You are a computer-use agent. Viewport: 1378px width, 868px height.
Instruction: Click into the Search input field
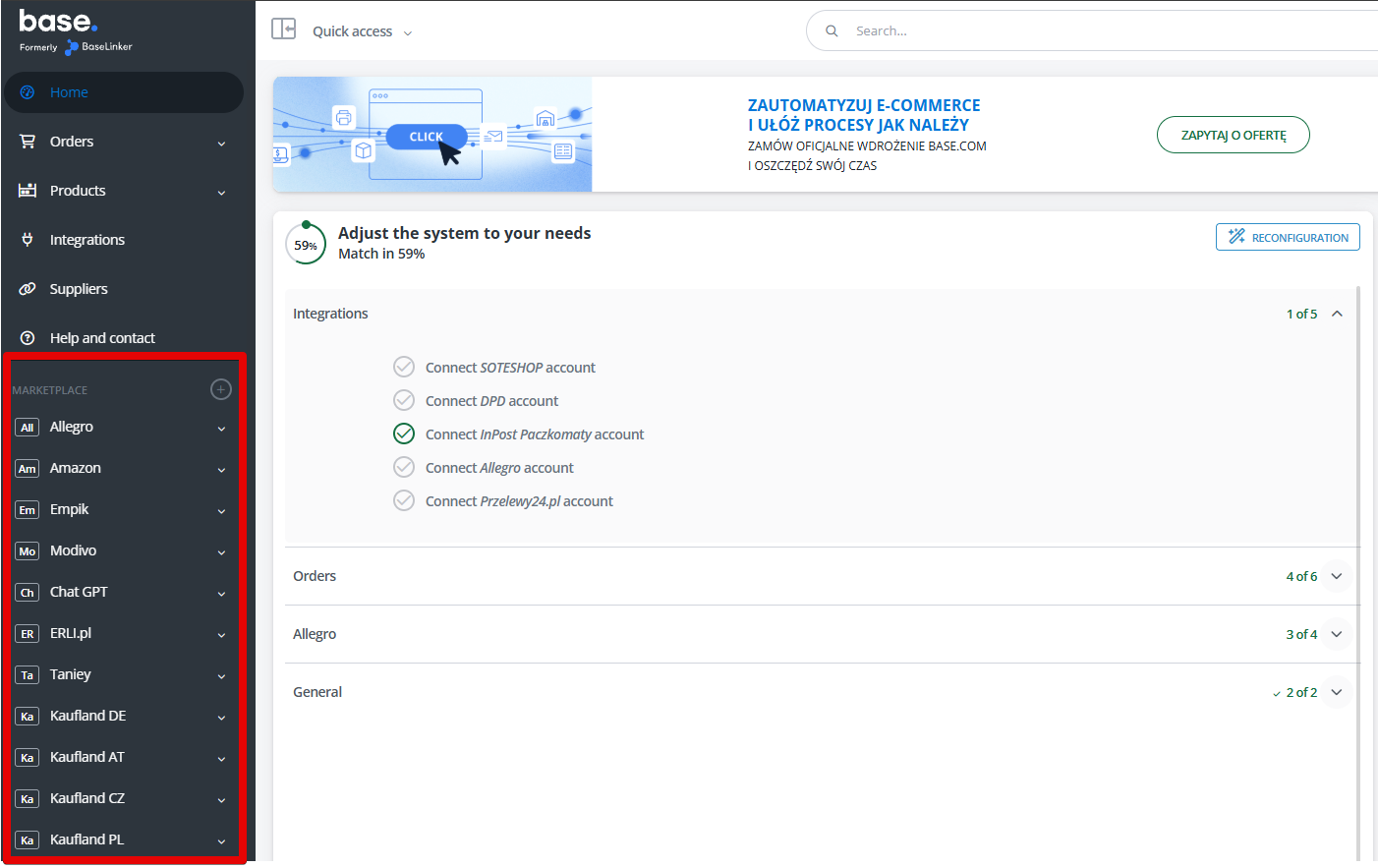point(1081,31)
